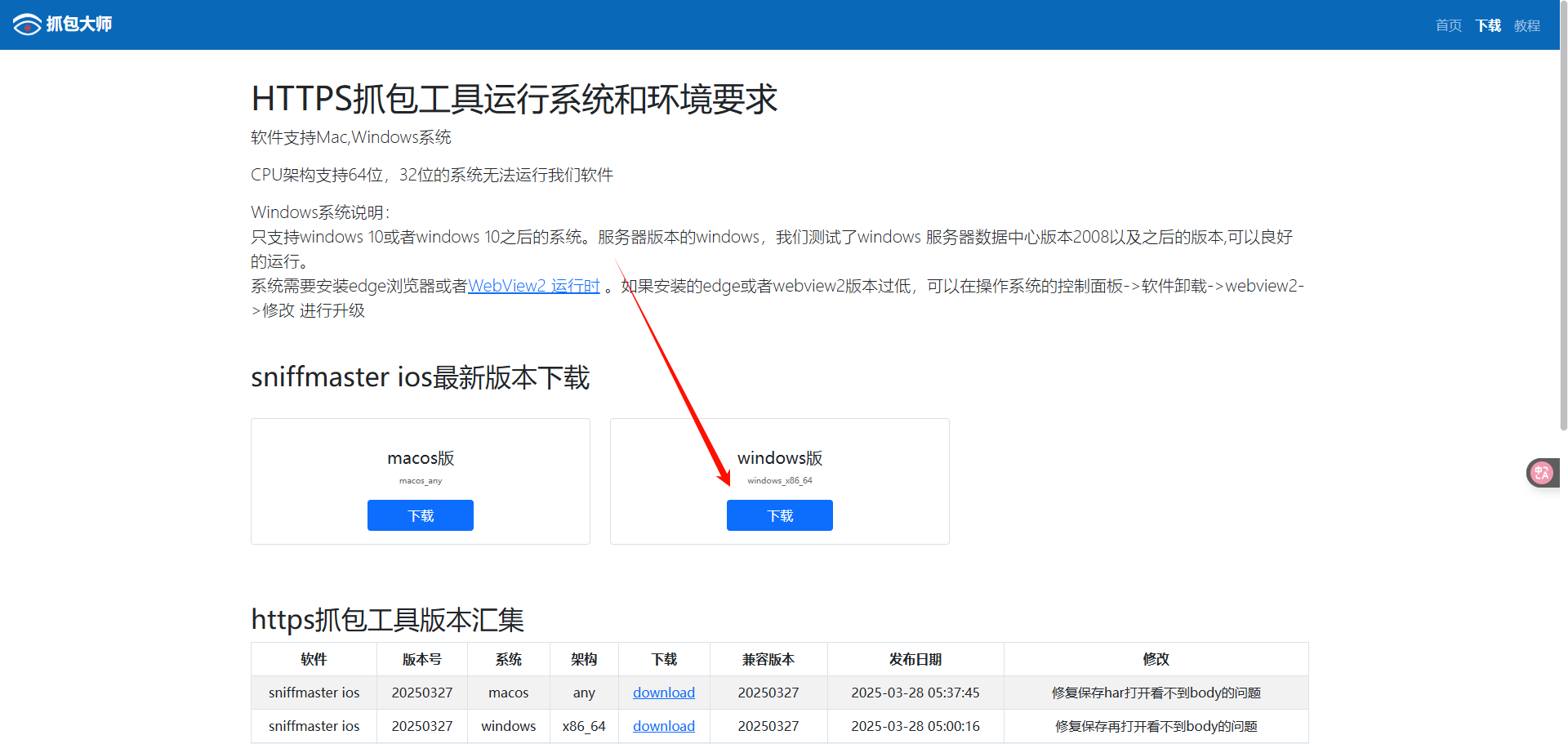
Task: Click the 抓包大师 logo in the header
Action: 63,25
